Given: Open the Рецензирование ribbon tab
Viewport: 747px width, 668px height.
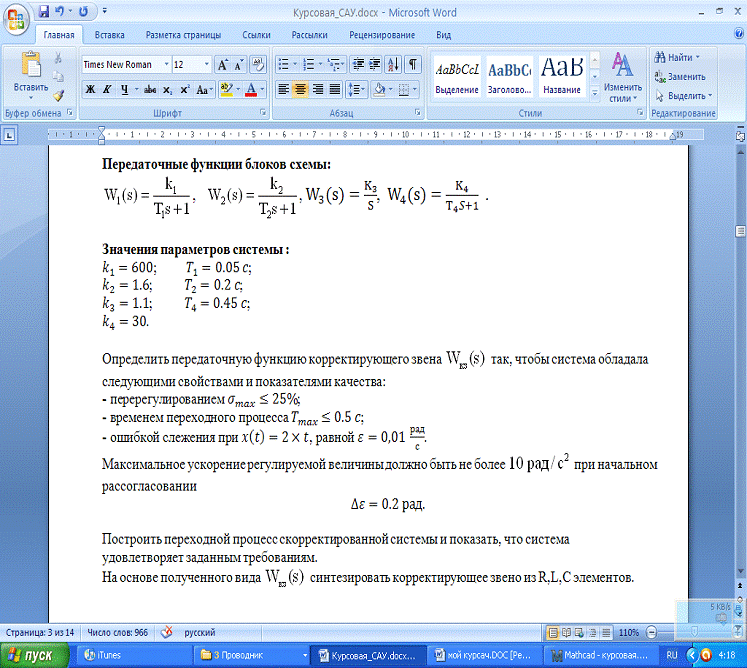Looking at the screenshot, I should (x=381, y=34).
